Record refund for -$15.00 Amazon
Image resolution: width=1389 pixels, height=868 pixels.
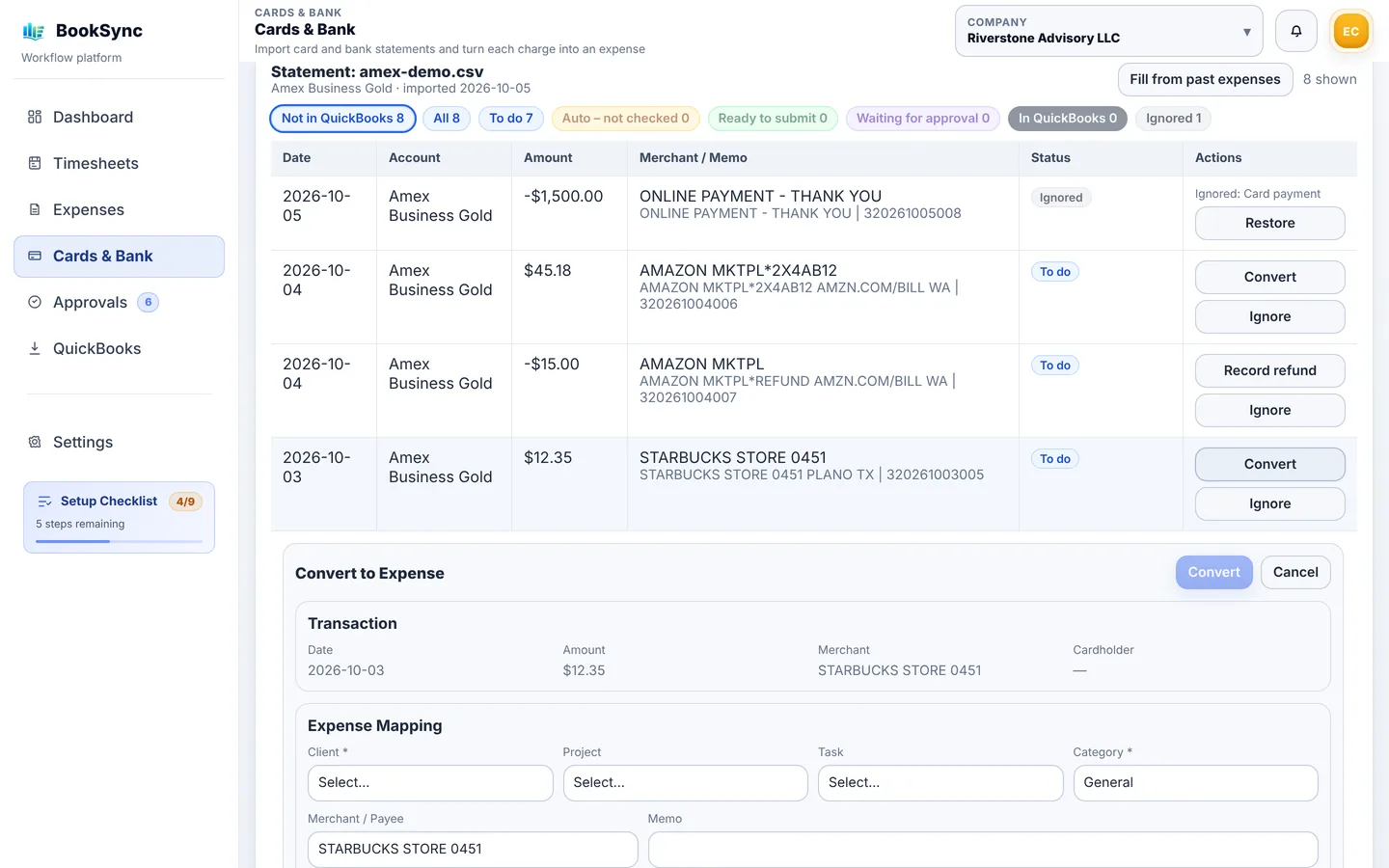(x=1269, y=370)
